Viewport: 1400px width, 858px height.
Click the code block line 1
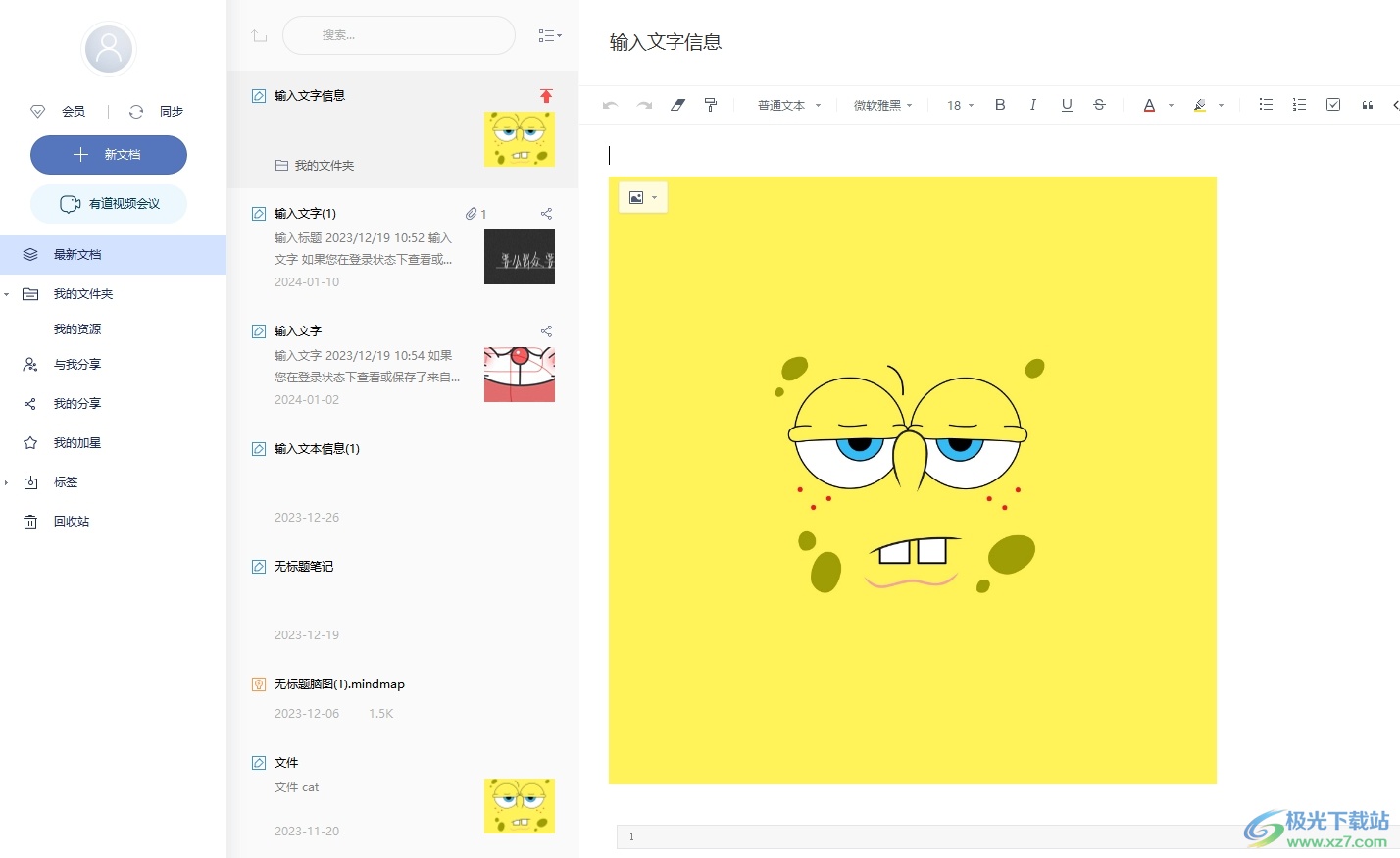click(1008, 836)
